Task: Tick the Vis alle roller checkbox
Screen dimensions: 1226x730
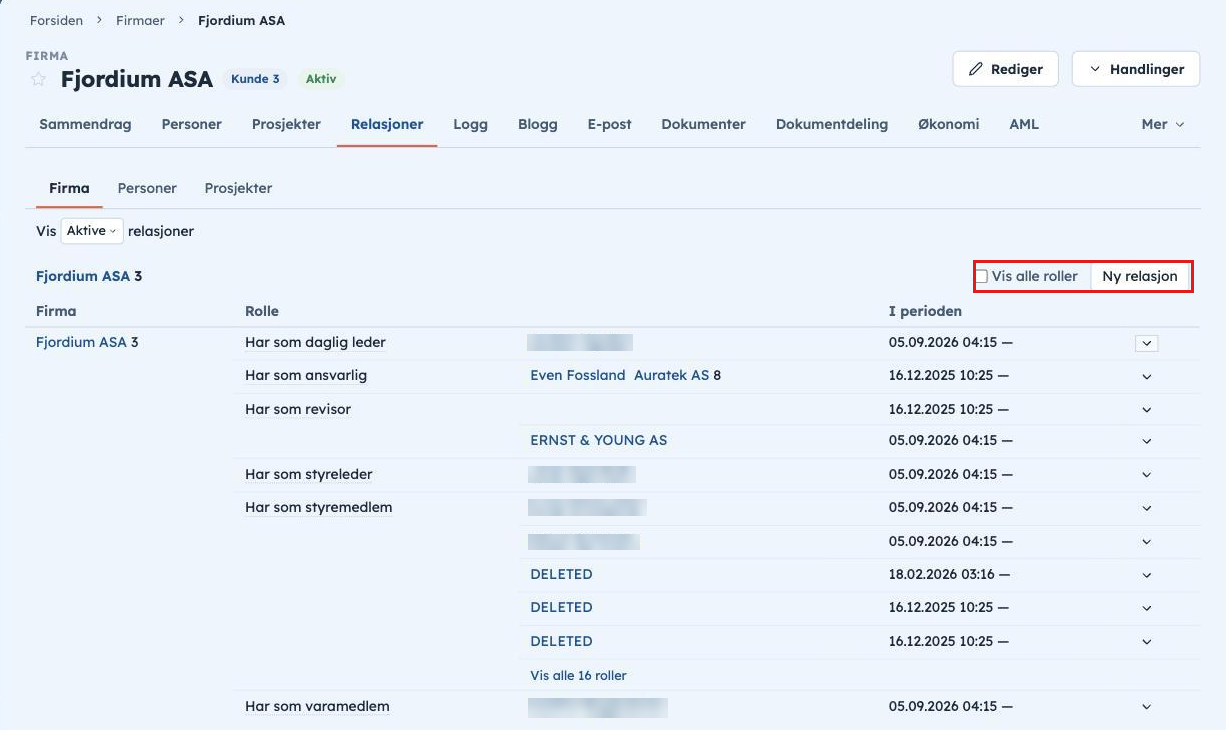Action: tap(982, 276)
